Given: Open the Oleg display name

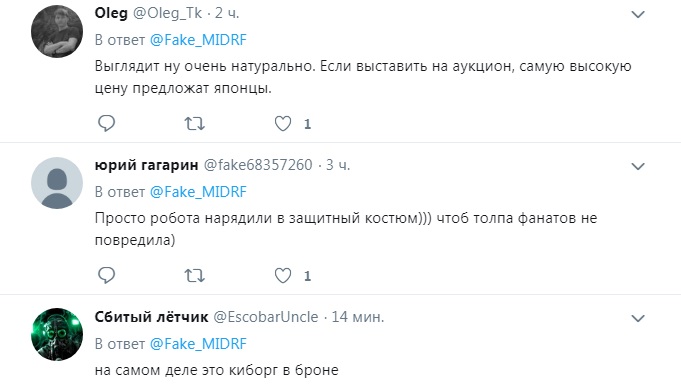Looking at the screenshot, I should pos(111,13).
